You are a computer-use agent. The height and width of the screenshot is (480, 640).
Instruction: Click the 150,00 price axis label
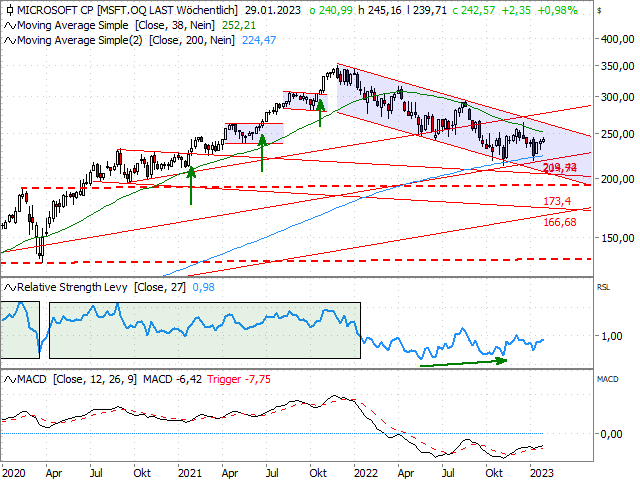pyautogui.click(x=618, y=238)
